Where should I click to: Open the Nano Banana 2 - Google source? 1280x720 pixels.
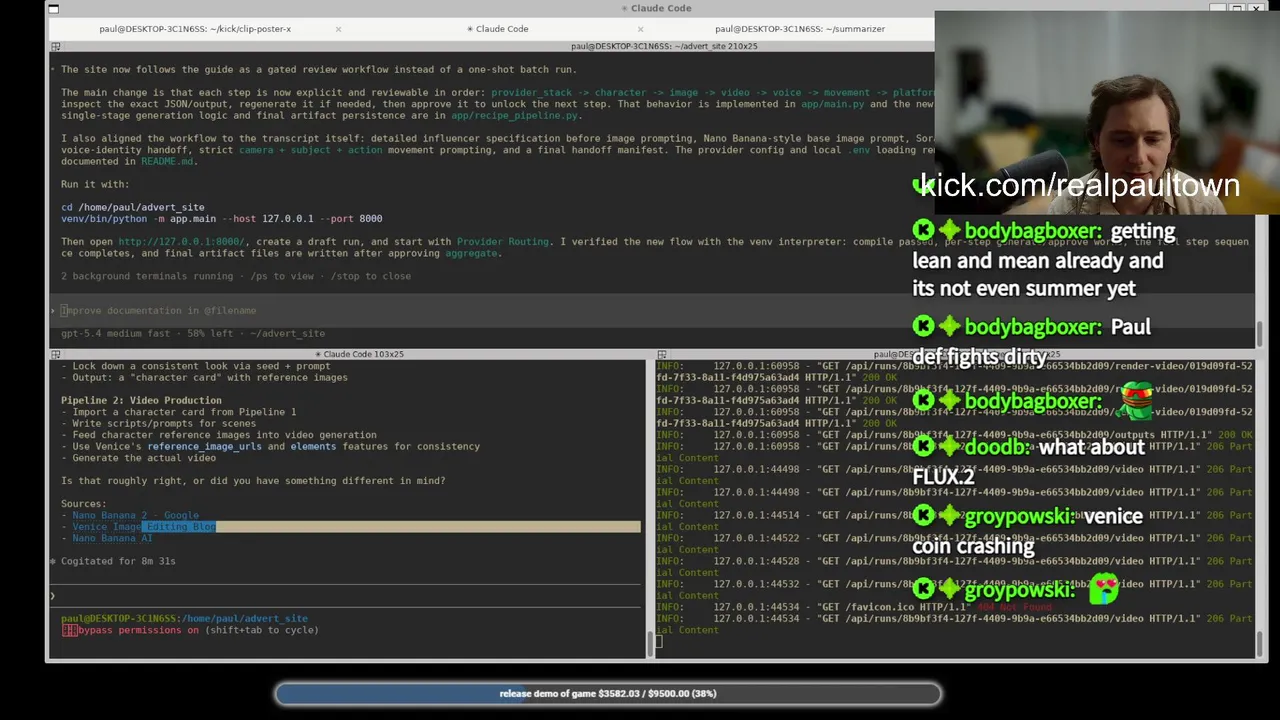(135, 515)
